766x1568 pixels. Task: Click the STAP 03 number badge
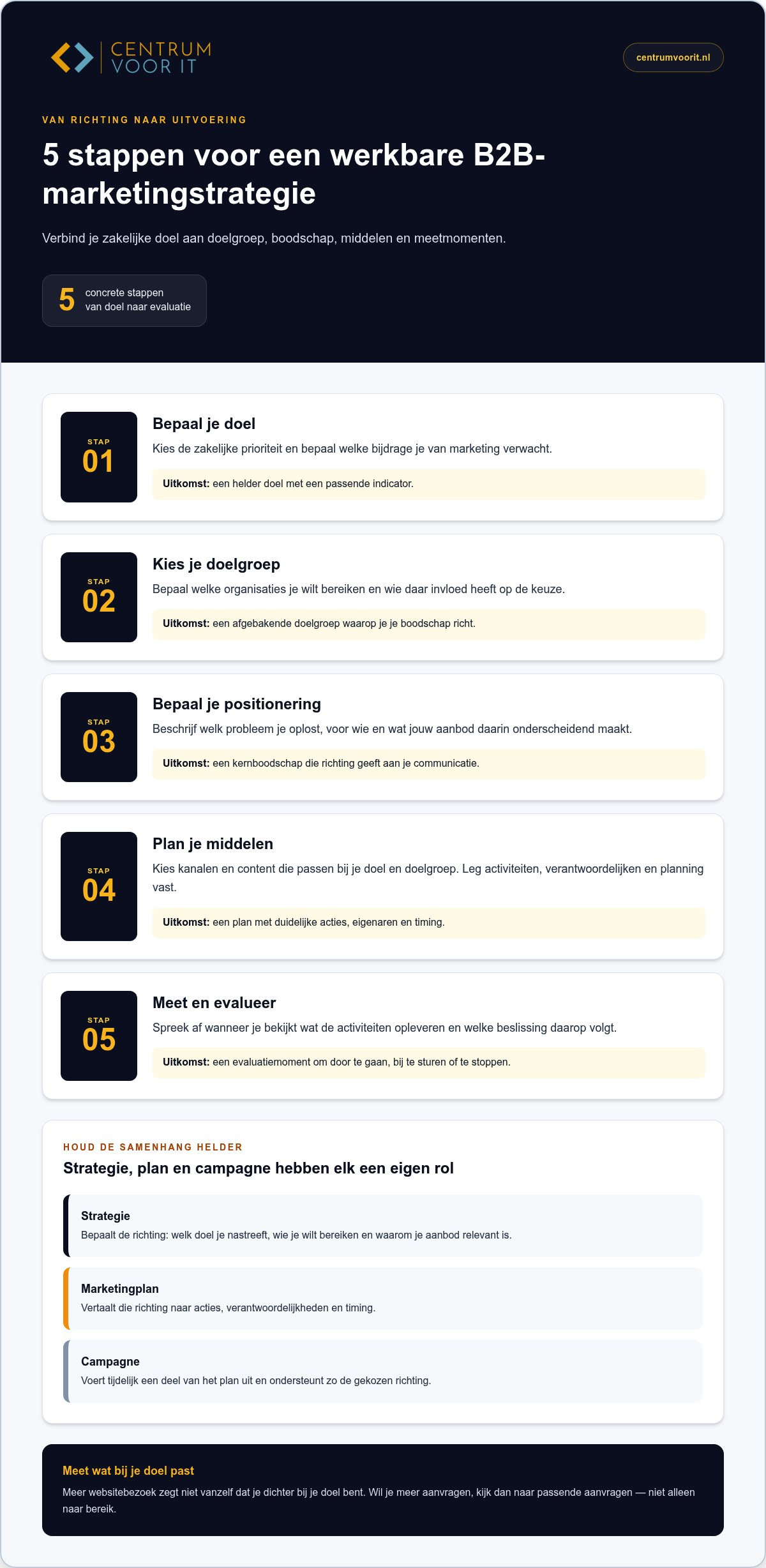(x=99, y=737)
